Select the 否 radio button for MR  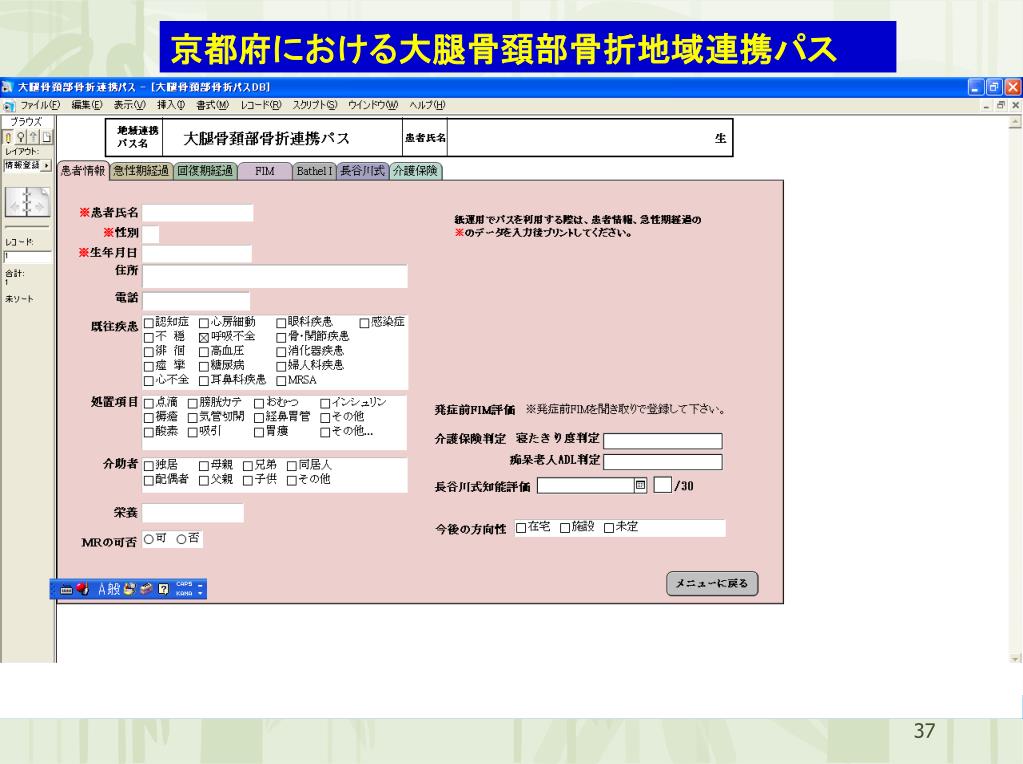click(x=181, y=539)
